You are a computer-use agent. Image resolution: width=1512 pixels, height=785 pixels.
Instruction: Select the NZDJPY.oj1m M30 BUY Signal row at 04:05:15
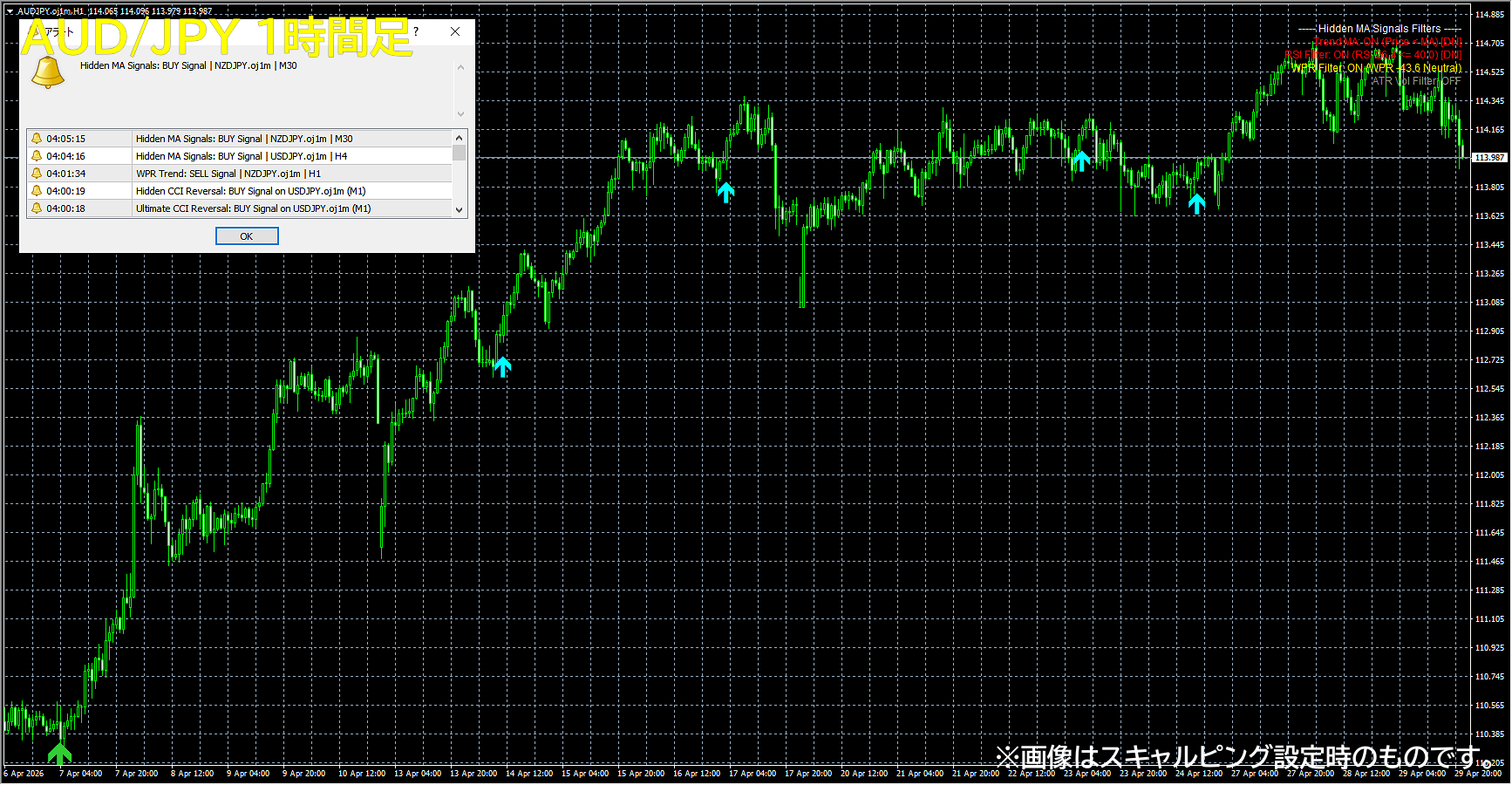241,139
